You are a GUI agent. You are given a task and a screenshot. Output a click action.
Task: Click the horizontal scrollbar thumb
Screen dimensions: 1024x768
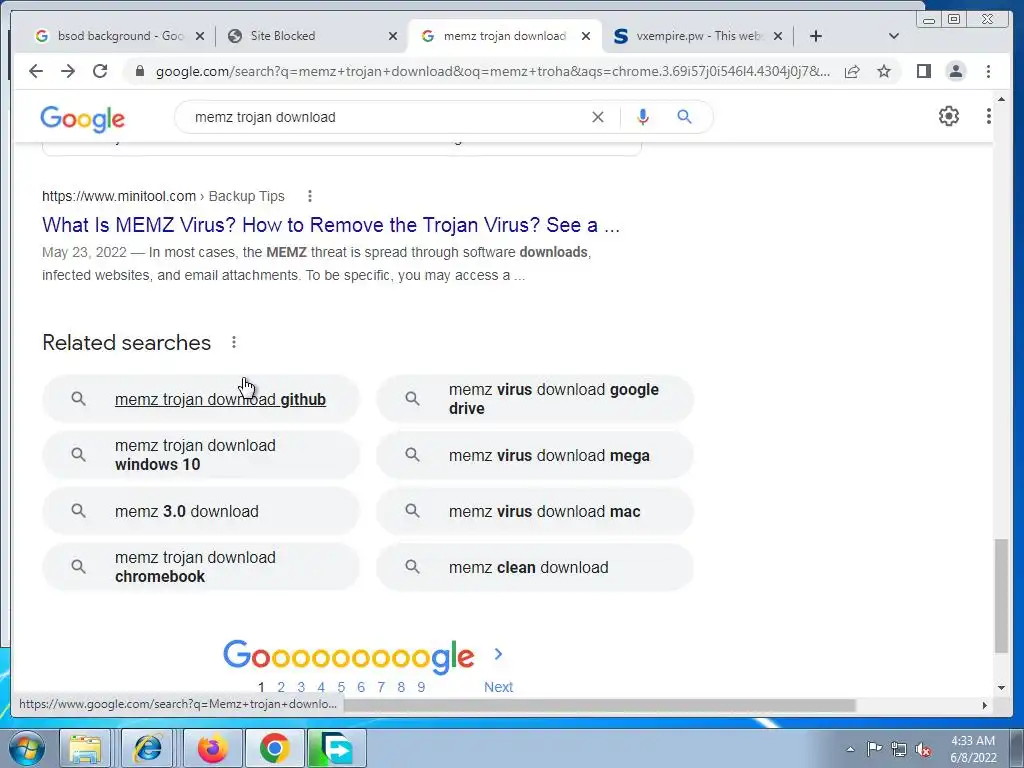tap(600, 705)
